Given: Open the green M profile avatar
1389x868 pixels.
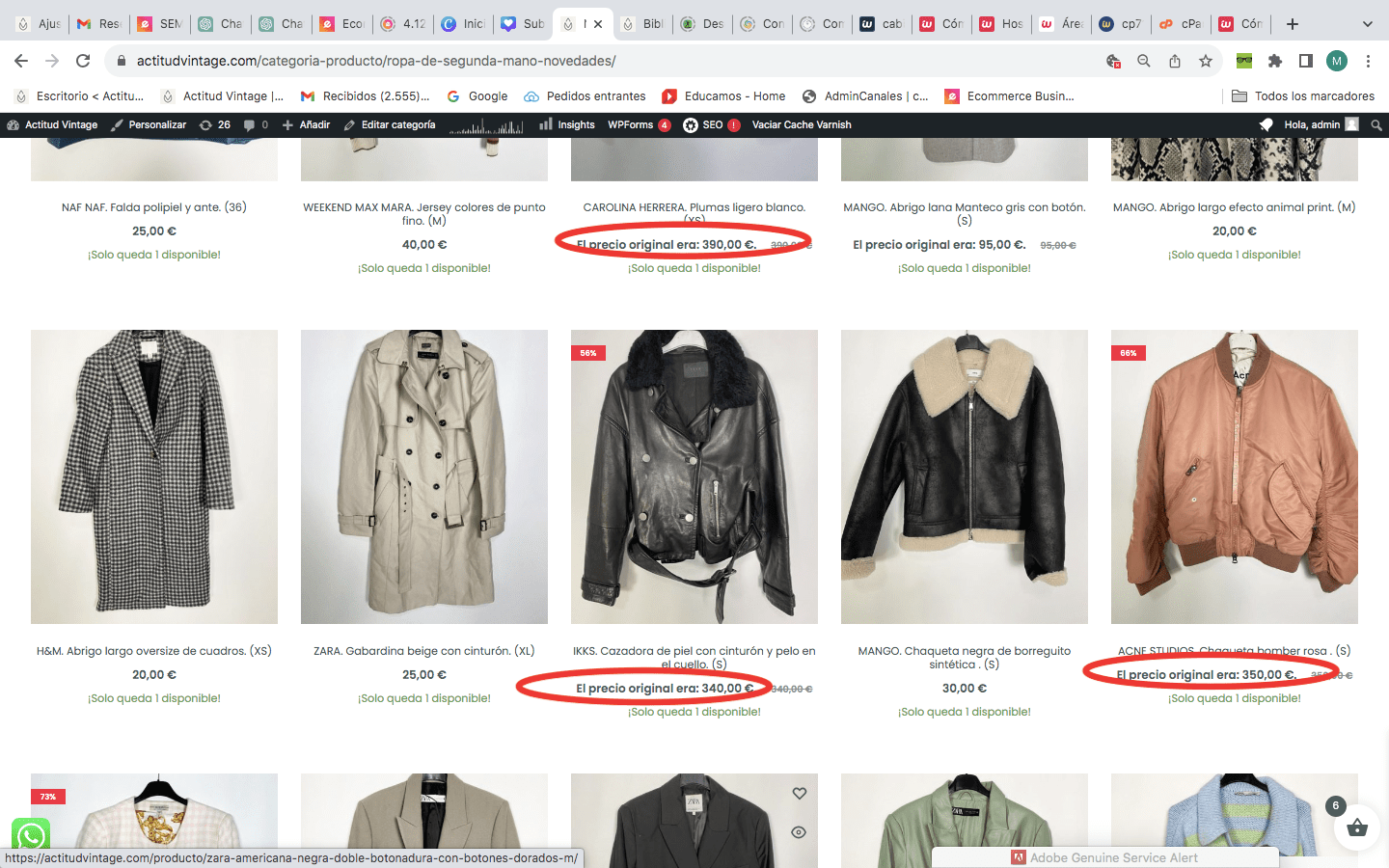Looking at the screenshot, I should [1337, 61].
